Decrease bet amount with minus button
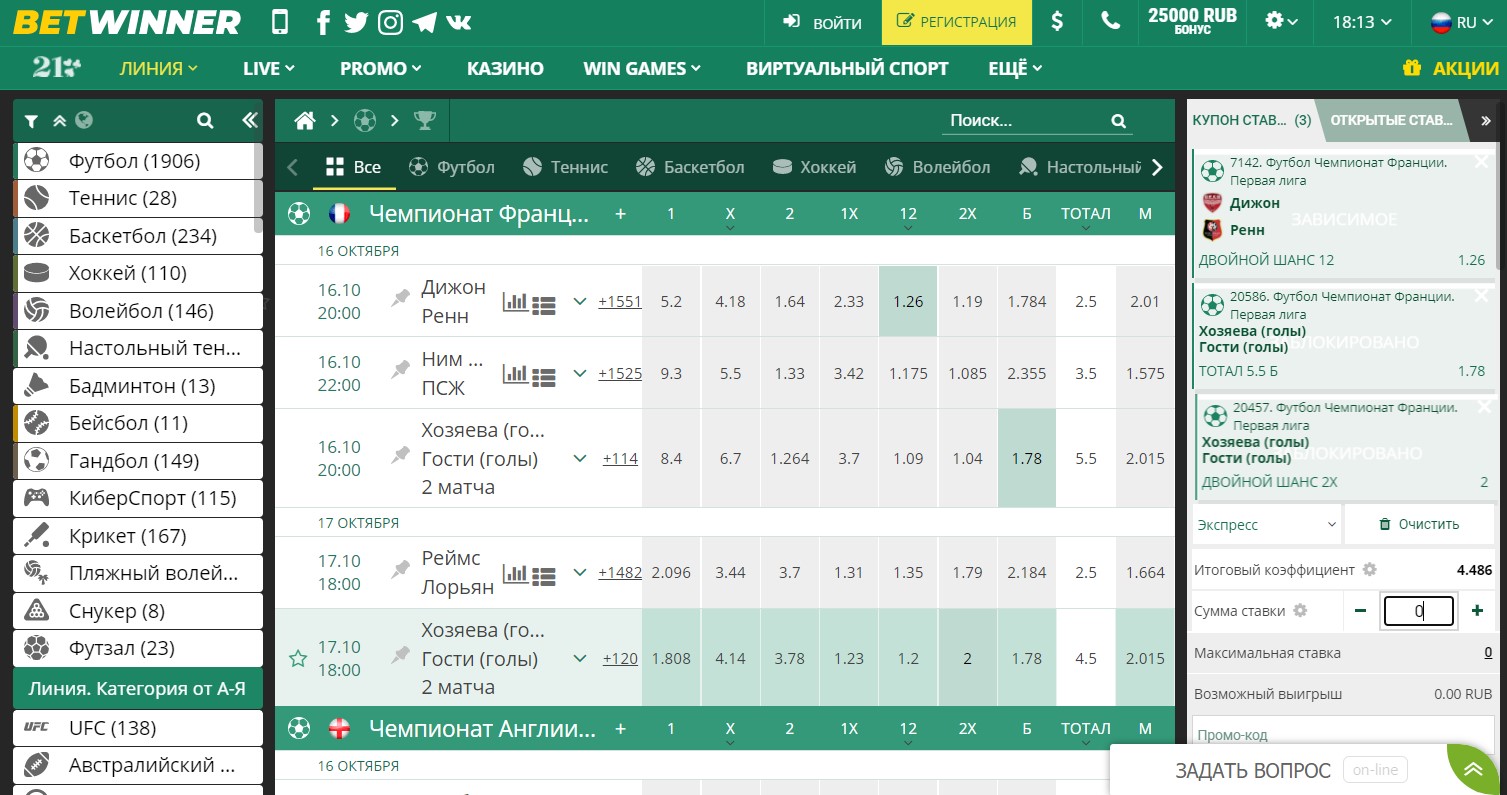Image resolution: width=1507 pixels, height=795 pixels. [1360, 610]
